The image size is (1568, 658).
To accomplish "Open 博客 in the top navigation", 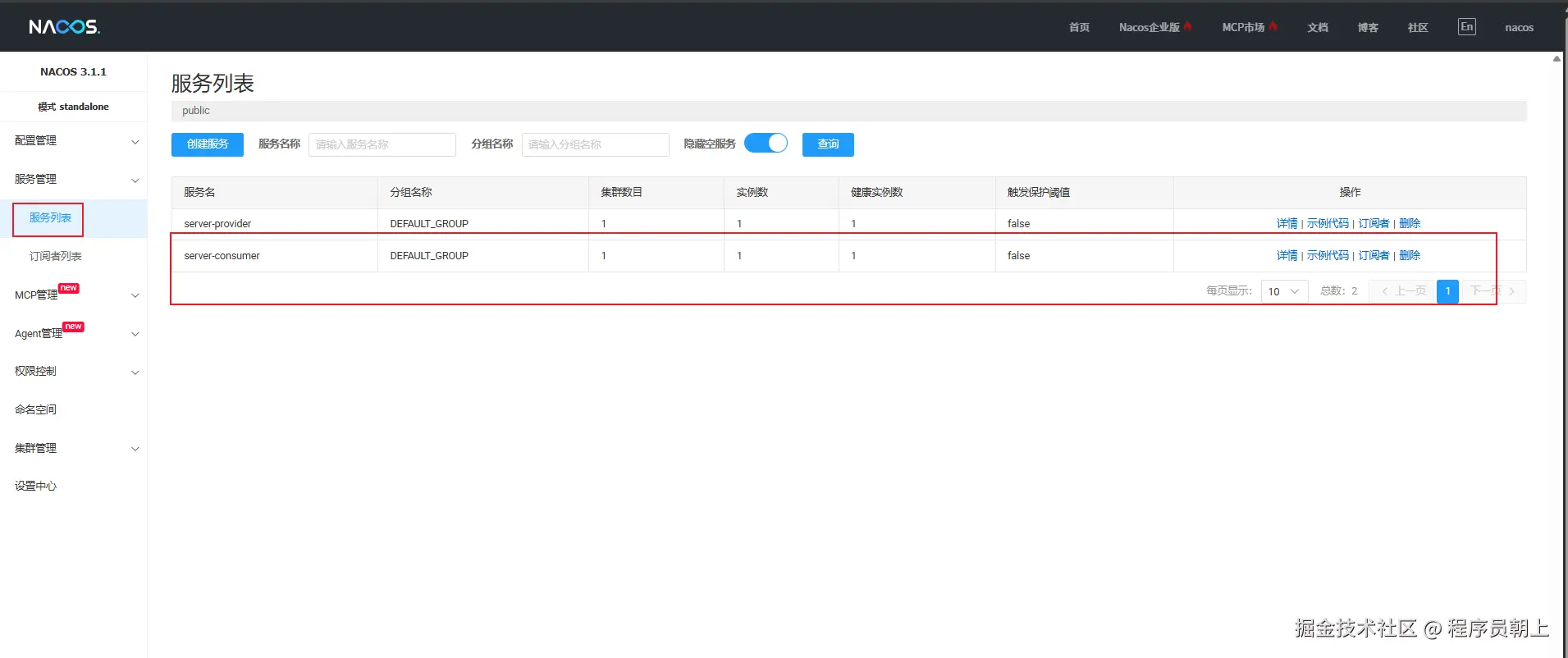I will pyautogui.click(x=1368, y=28).
